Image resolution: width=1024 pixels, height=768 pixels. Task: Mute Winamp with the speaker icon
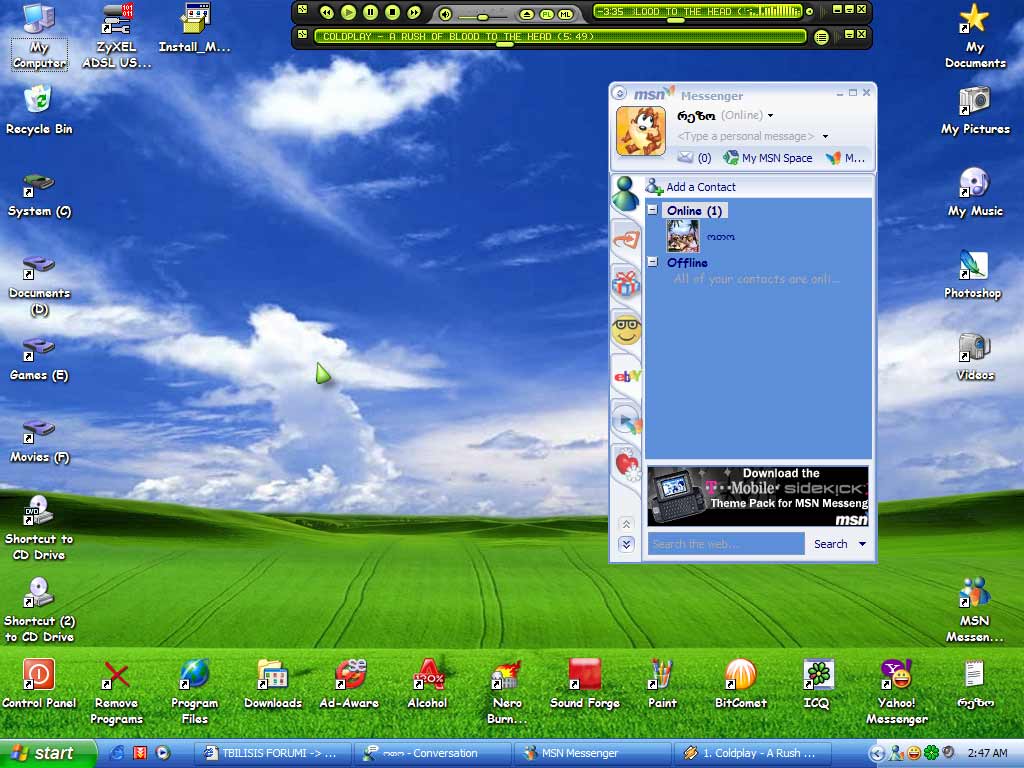tap(445, 14)
